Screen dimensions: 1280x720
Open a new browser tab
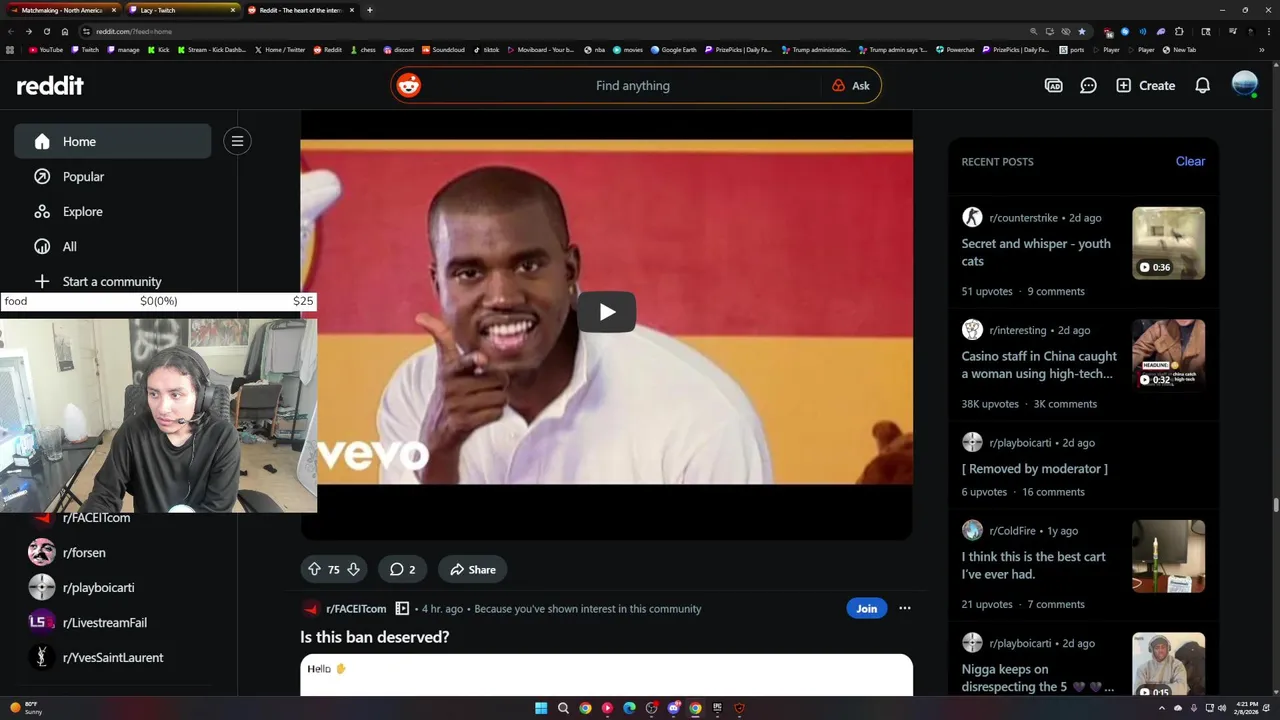[x=369, y=10]
